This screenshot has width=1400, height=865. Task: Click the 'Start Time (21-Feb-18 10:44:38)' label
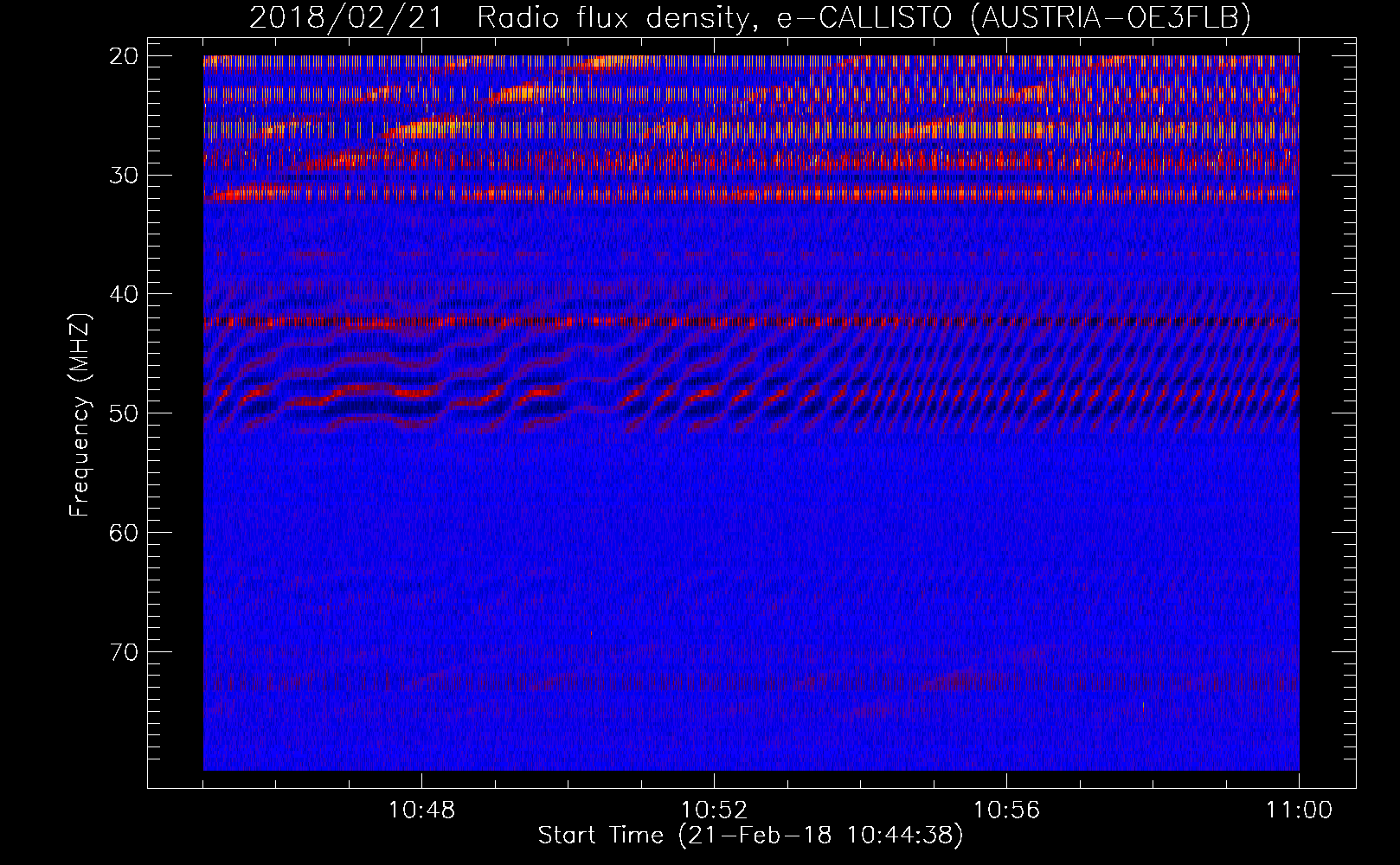click(x=750, y=836)
